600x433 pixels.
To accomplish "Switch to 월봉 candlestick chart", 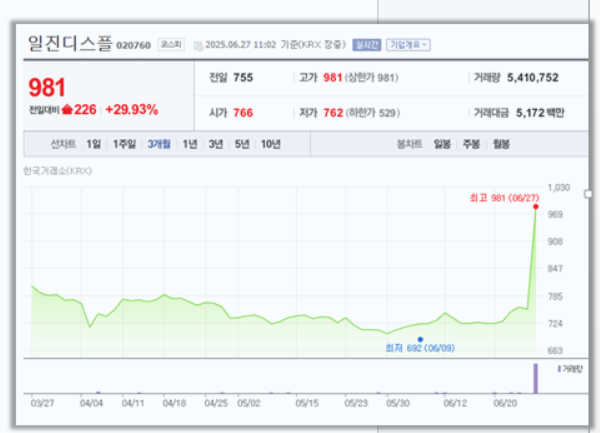I will tap(501, 144).
